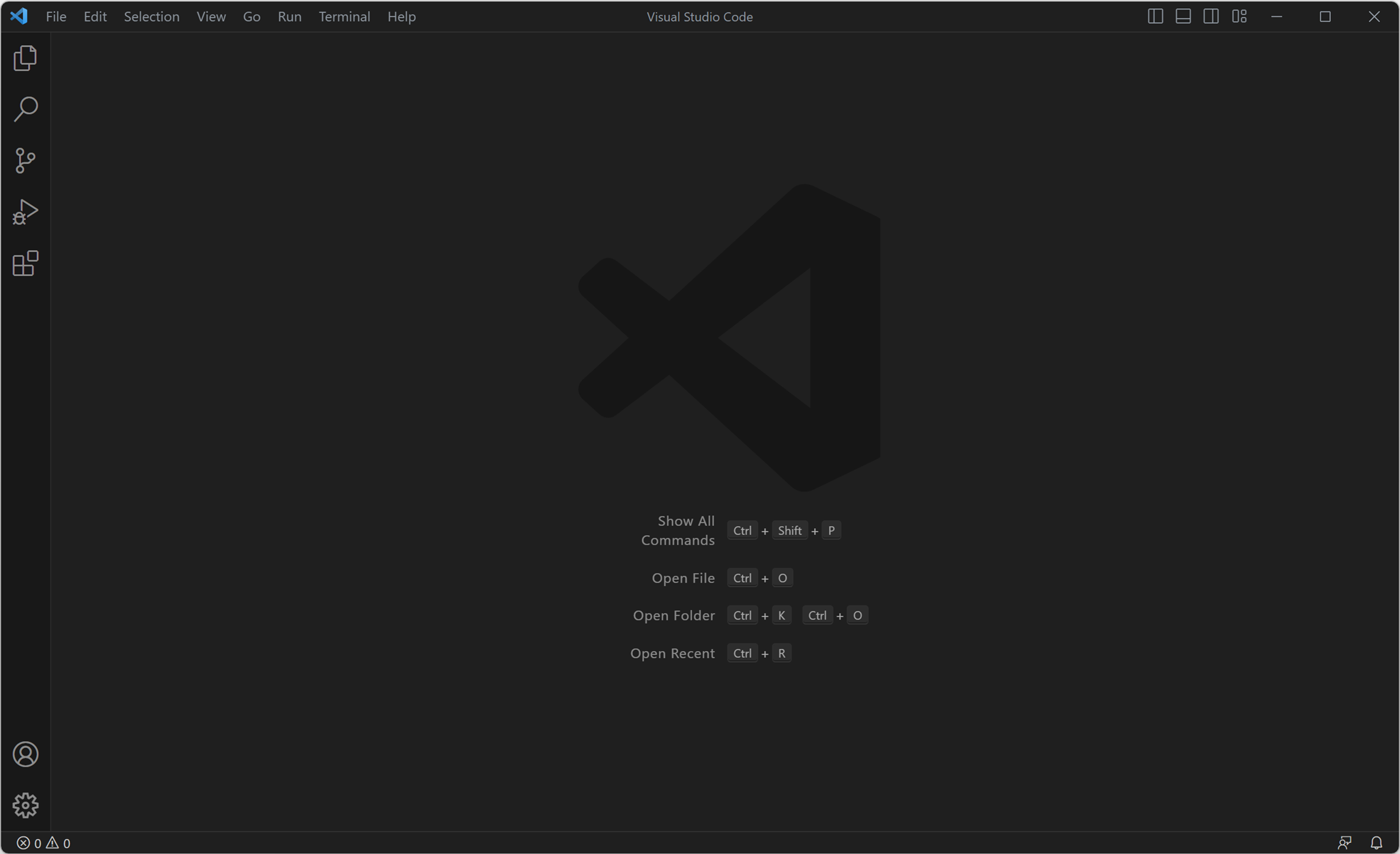This screenshot has height=854, width=1400.
Task: Open the Source Control view
Action: [25, 161]
